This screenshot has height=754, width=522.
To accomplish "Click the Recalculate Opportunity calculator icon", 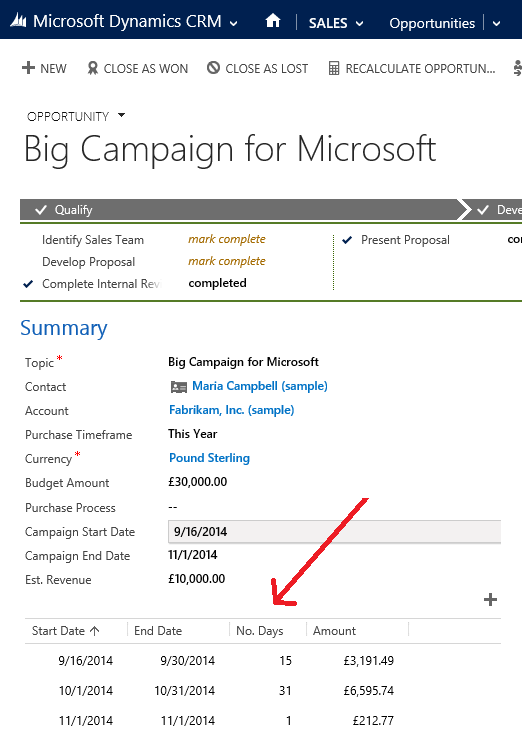I will 334,68.
